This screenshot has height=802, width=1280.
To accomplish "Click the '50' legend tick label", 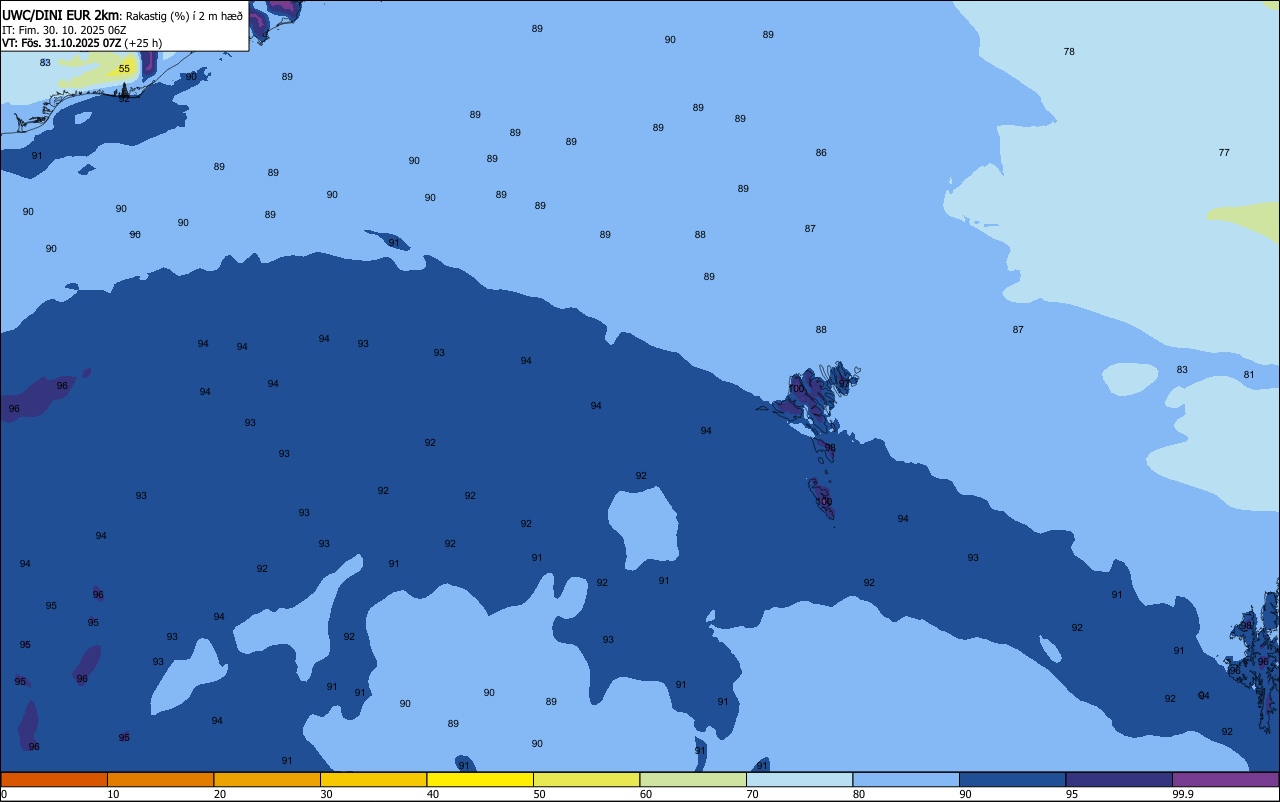I will (540, 794).
